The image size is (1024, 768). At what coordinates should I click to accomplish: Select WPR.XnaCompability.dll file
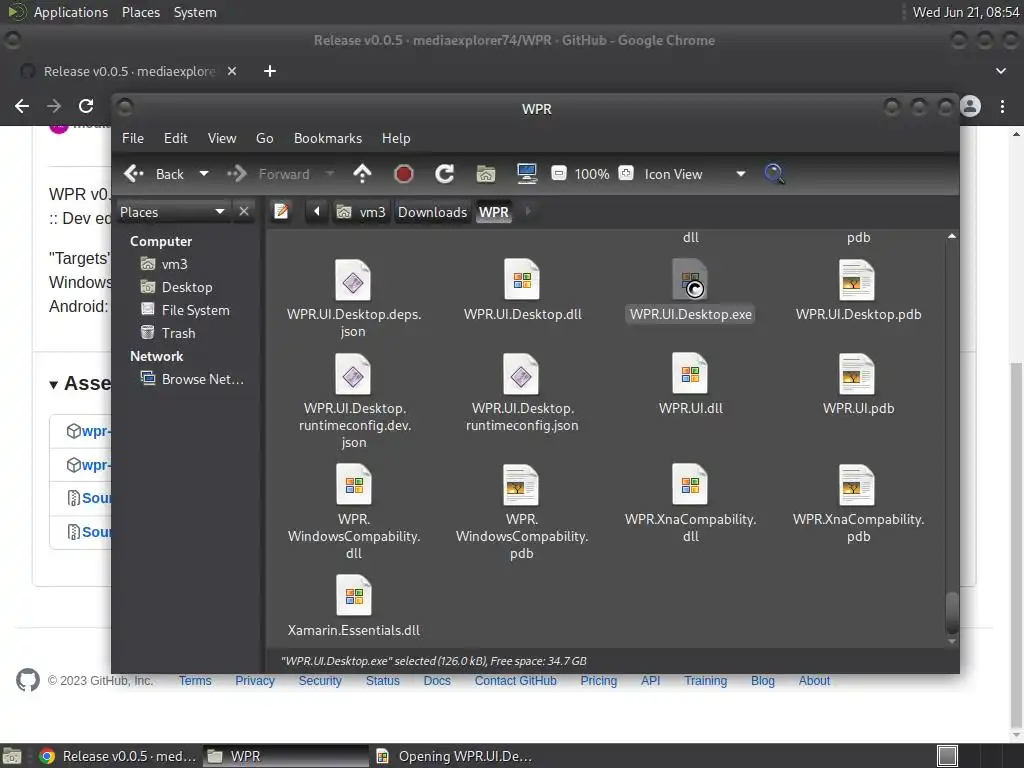point(690,504)
